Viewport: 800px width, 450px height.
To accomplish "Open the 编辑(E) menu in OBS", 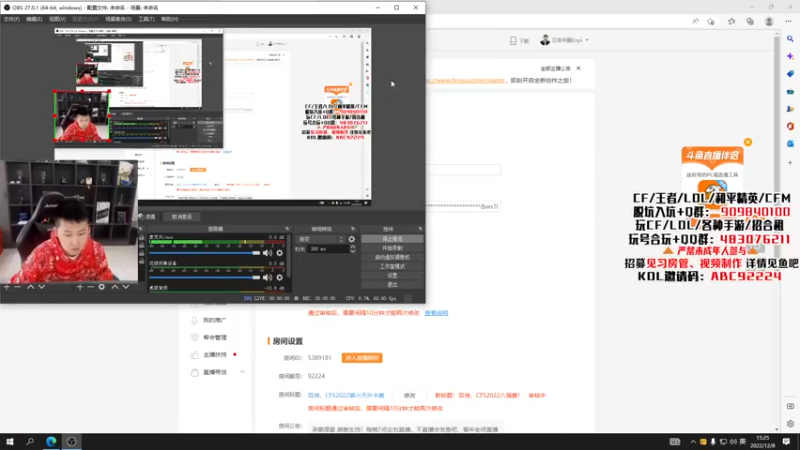I will pos(34,19).
